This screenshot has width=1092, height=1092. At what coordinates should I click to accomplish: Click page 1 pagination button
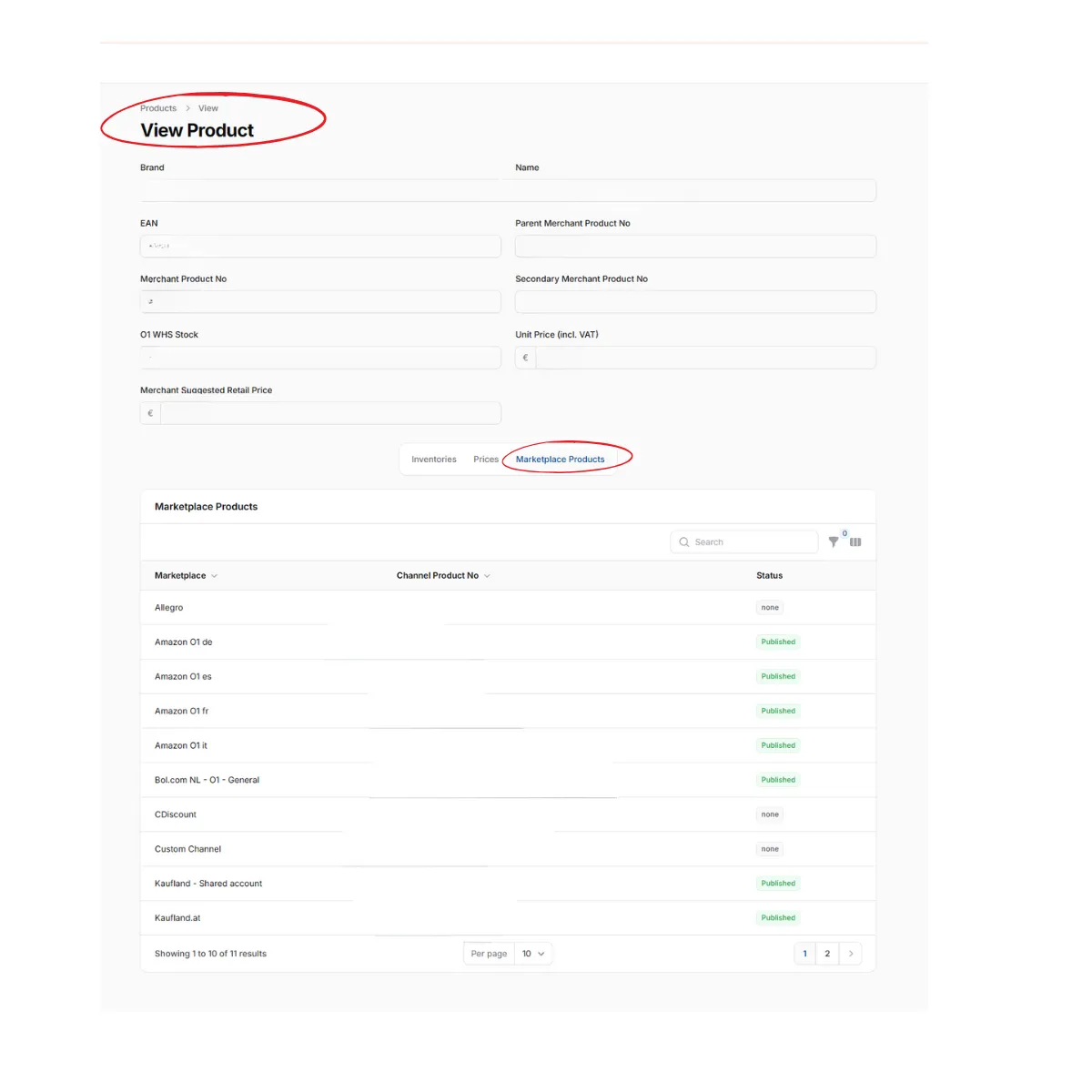click(804, 954)
